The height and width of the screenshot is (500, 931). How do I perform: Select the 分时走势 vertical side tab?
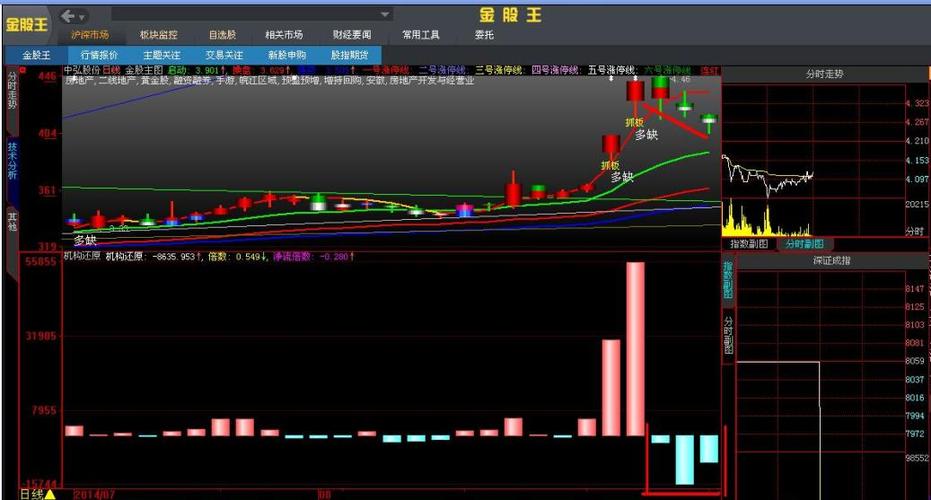click(12, 90)
